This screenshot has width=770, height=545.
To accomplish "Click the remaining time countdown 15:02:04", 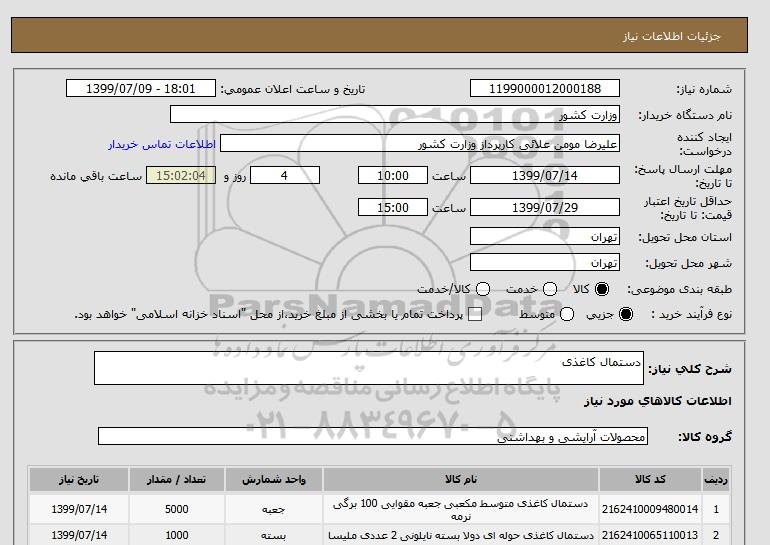I will pos(181,175).
